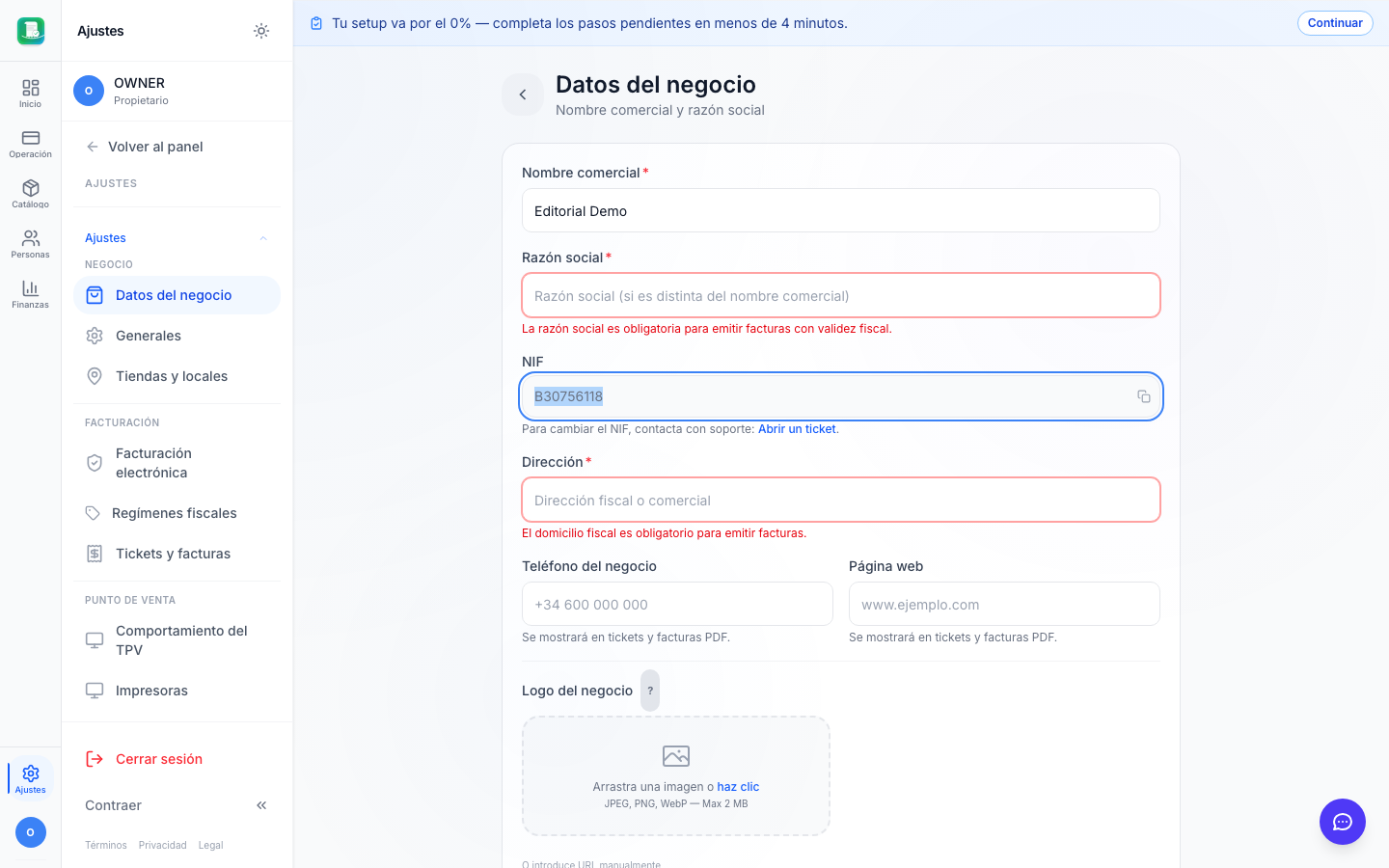Open Catálogo in the left rail
The image size is (1389, 868).
[31, 194]
